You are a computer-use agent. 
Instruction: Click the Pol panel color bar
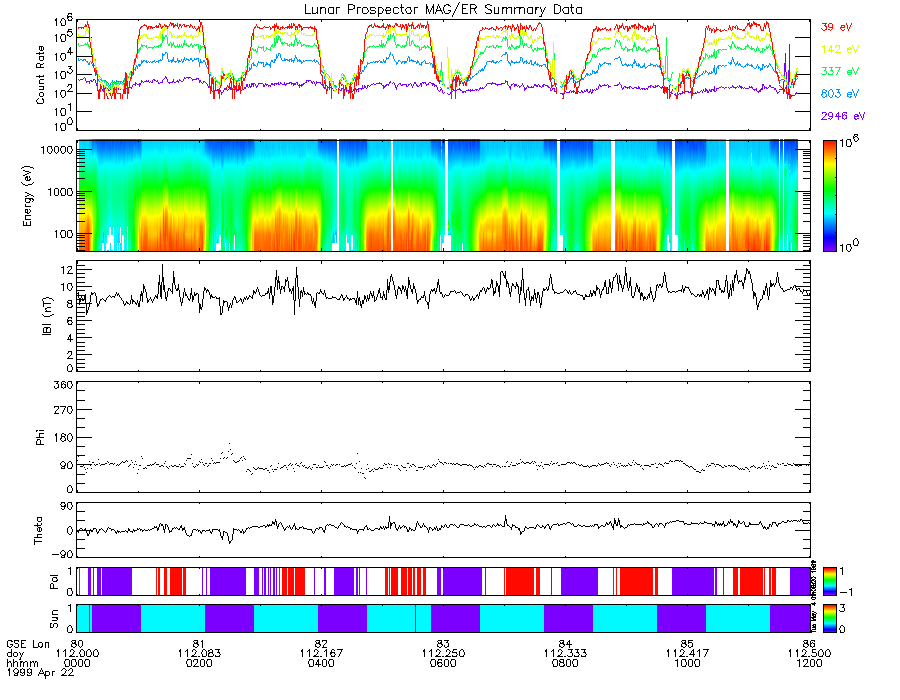point(829,582)
